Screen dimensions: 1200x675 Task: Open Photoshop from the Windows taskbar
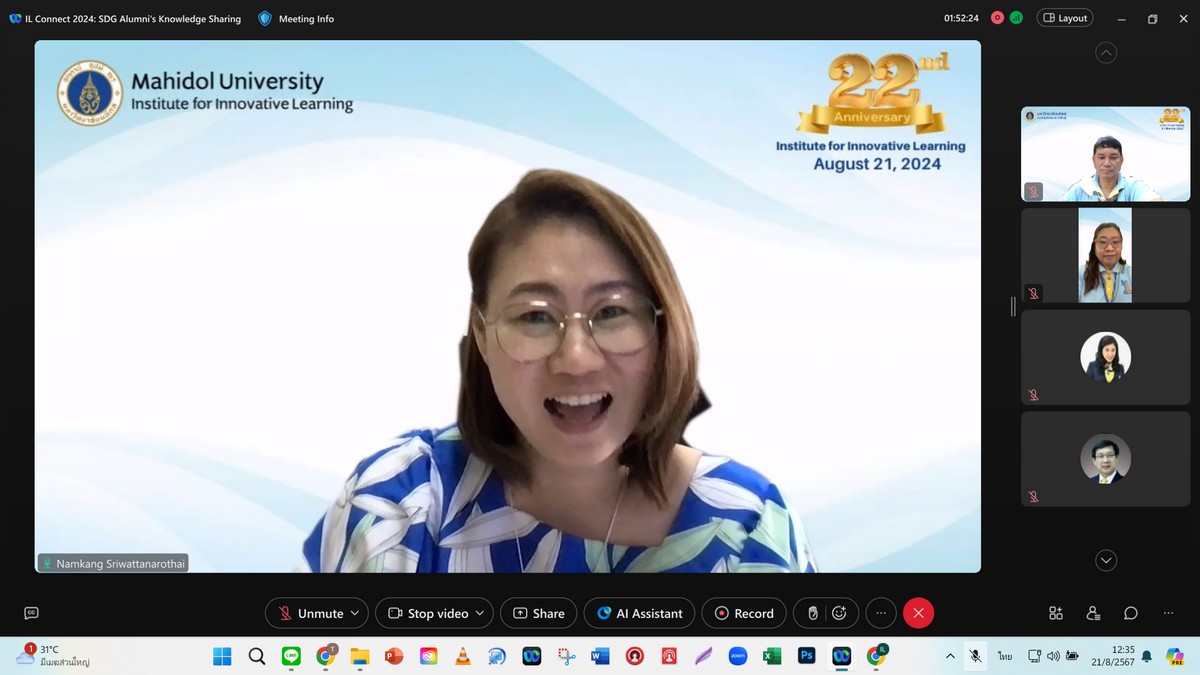click(806, 656)
